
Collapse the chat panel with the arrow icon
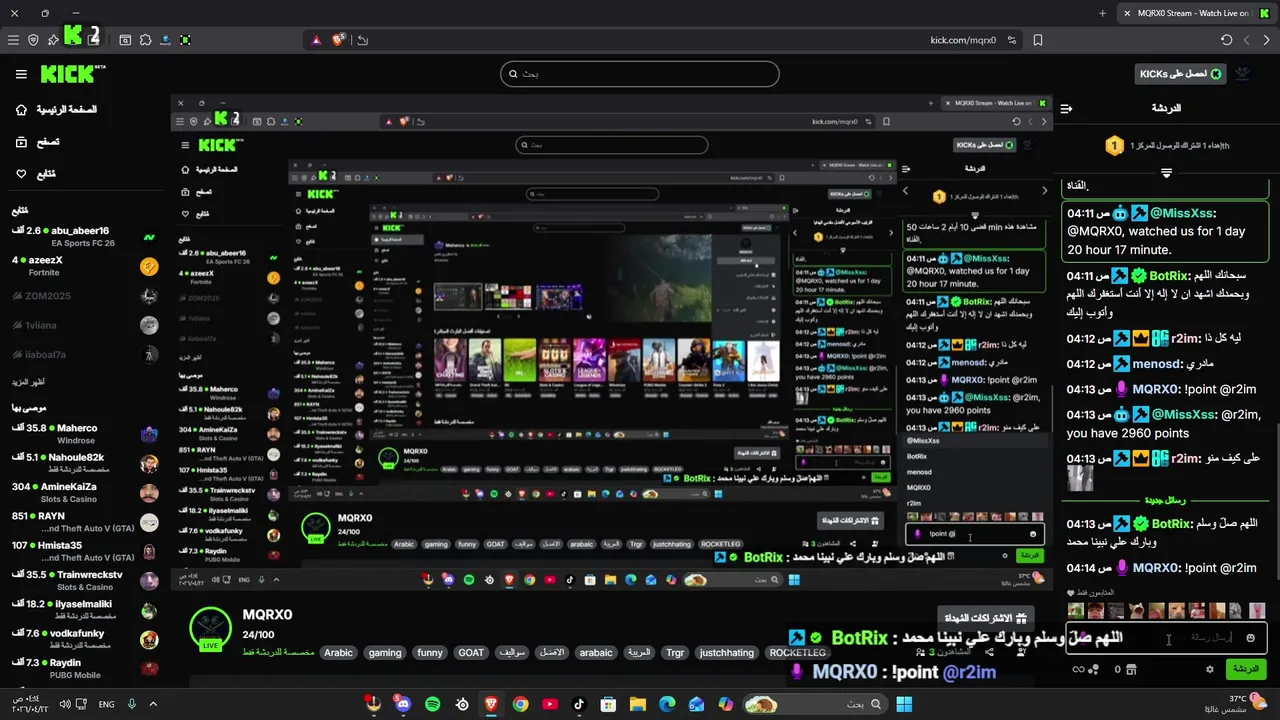(x=1066, y=108)
